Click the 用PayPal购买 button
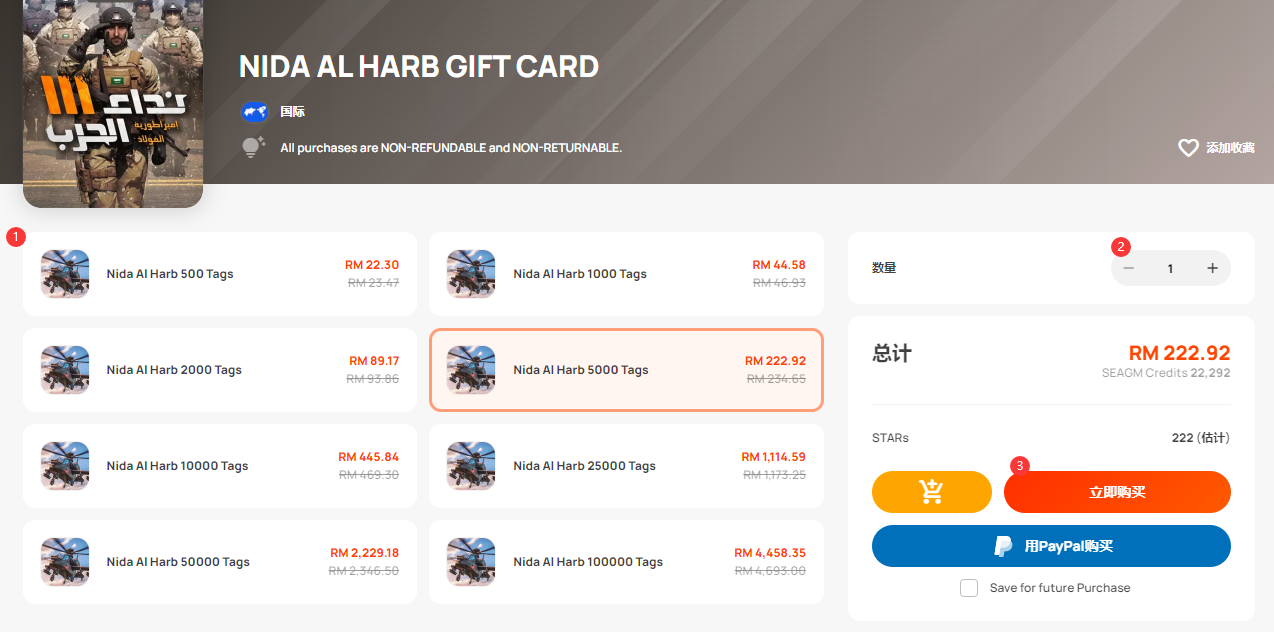Screen dimensions: 1274x632 click(1051, 546)
